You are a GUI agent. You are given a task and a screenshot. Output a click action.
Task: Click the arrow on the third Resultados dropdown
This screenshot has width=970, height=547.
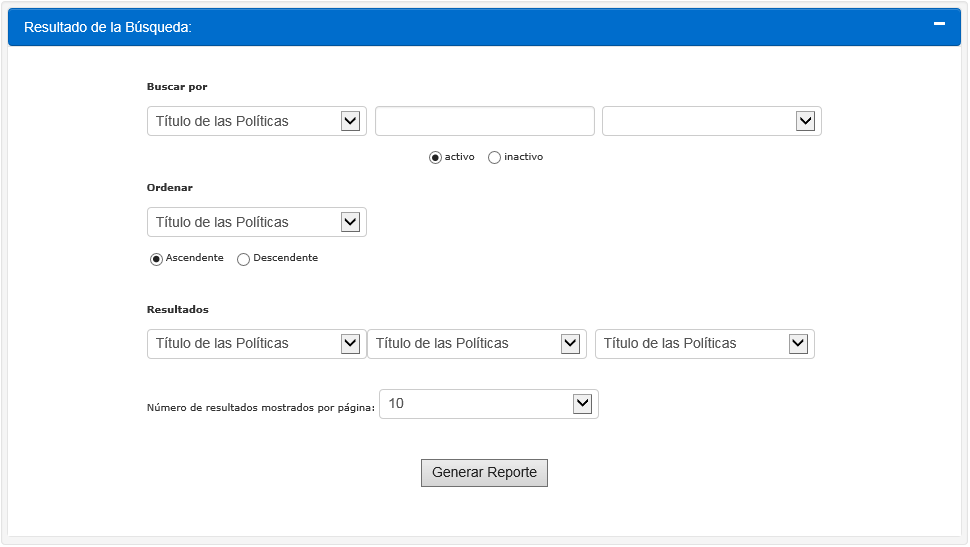(x=798, y=344)
